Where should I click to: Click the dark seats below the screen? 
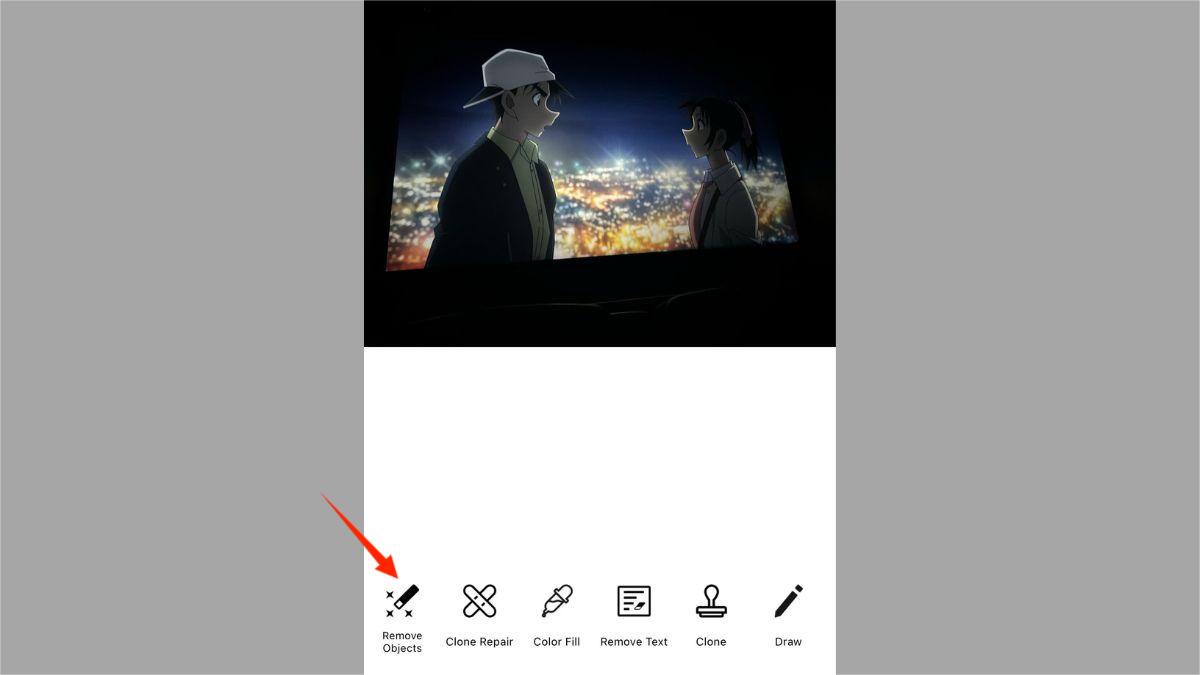pyautogui.click(x=600, y=305)
